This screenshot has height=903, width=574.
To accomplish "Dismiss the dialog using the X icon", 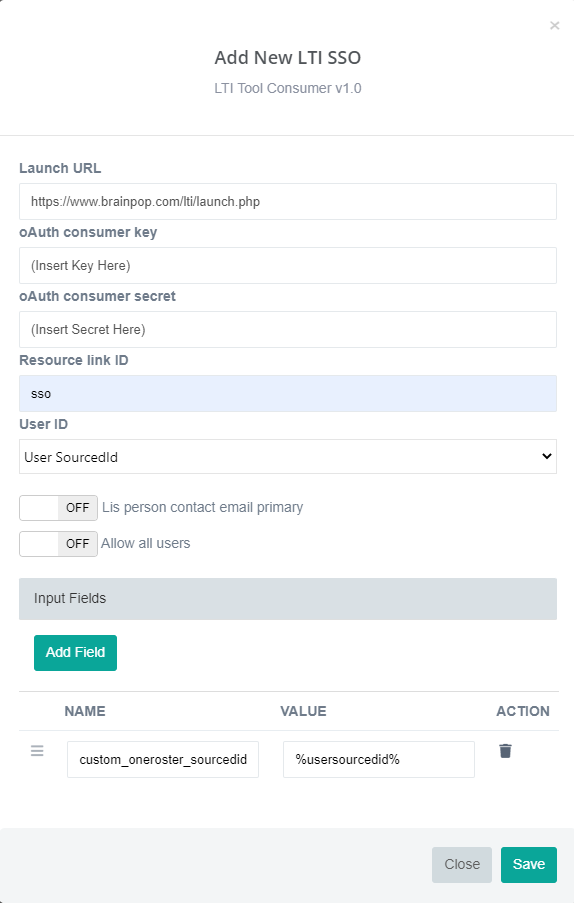I will [554, 25].
